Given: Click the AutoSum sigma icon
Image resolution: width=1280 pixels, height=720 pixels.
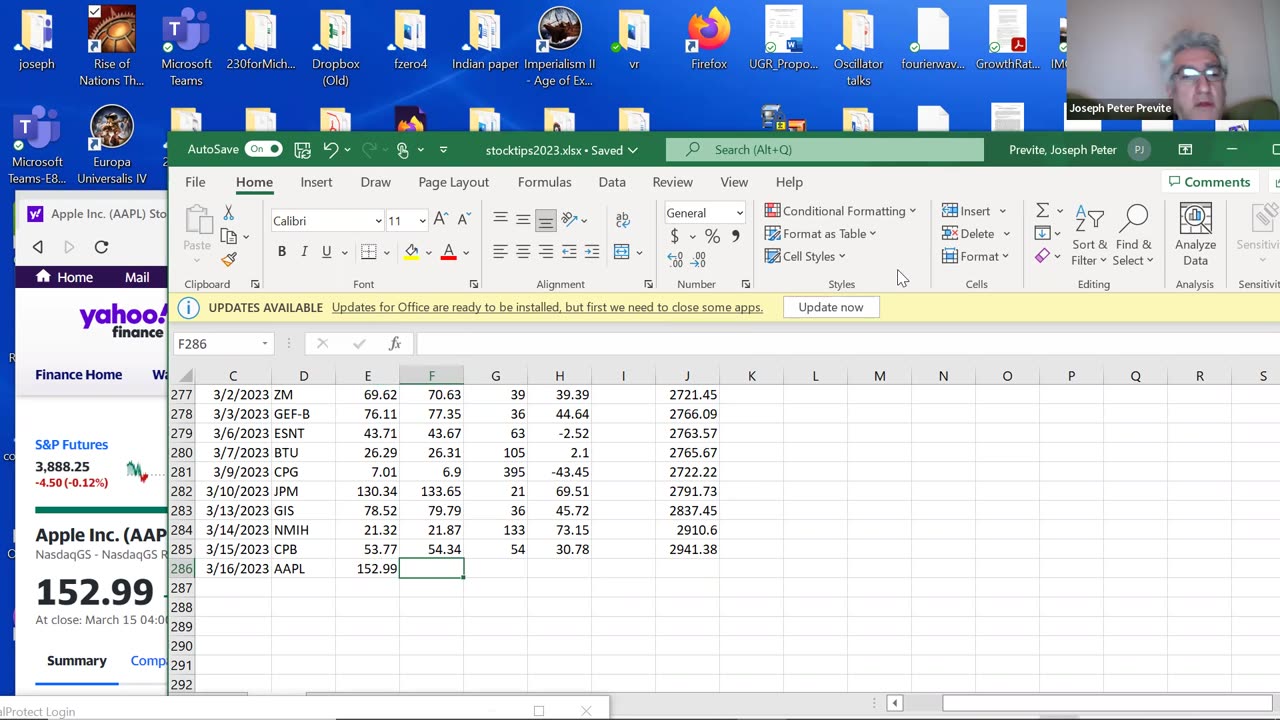Looking at the screenshot, I should coord(1042,211).
